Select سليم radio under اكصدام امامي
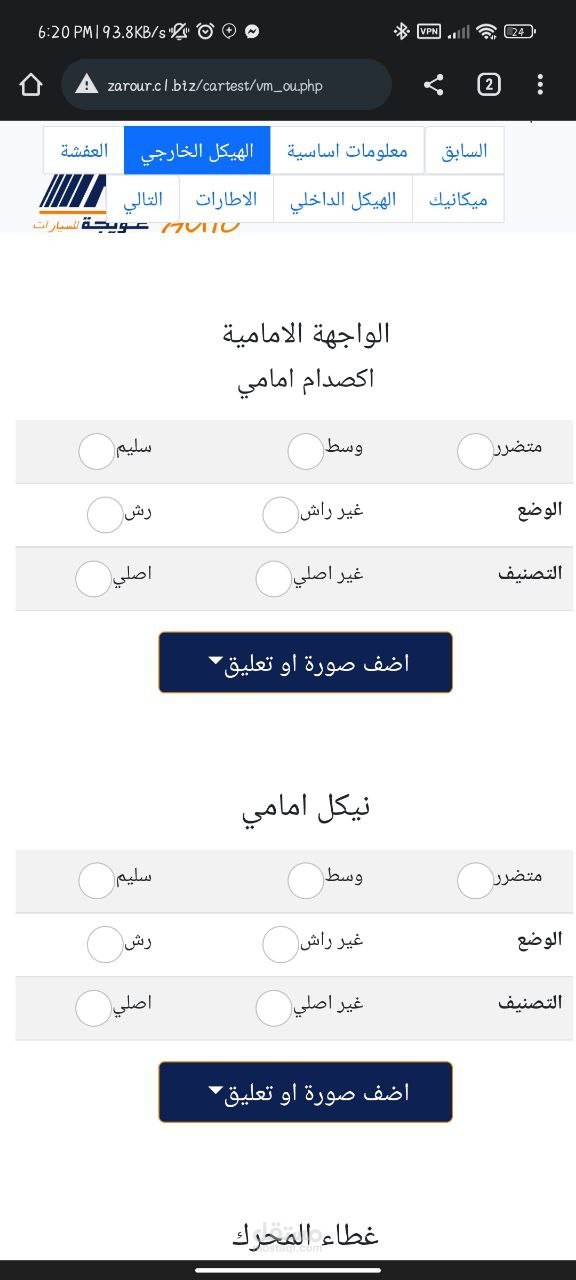The width and height of the screenshot is (576, 1280). pyautogui.click(x=96, y=452)
